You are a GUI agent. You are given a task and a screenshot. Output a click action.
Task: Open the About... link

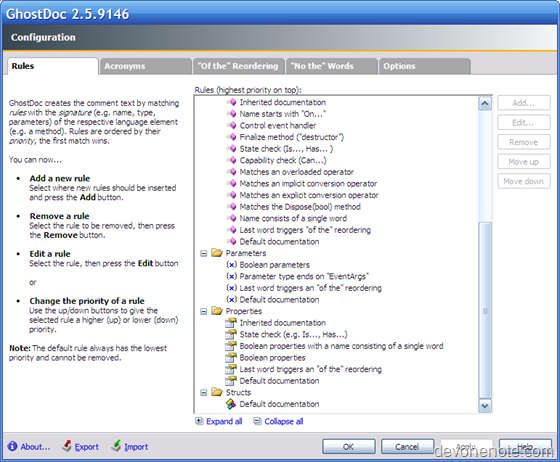[35, 447]
